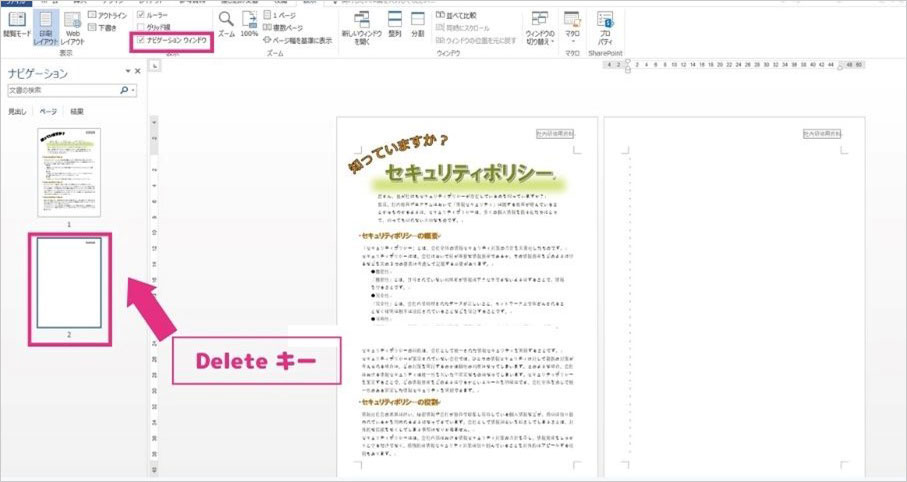Fit to ページ幅を基準に表示
The height and width of the screenshot is (482, 907).
click(298, 41)
